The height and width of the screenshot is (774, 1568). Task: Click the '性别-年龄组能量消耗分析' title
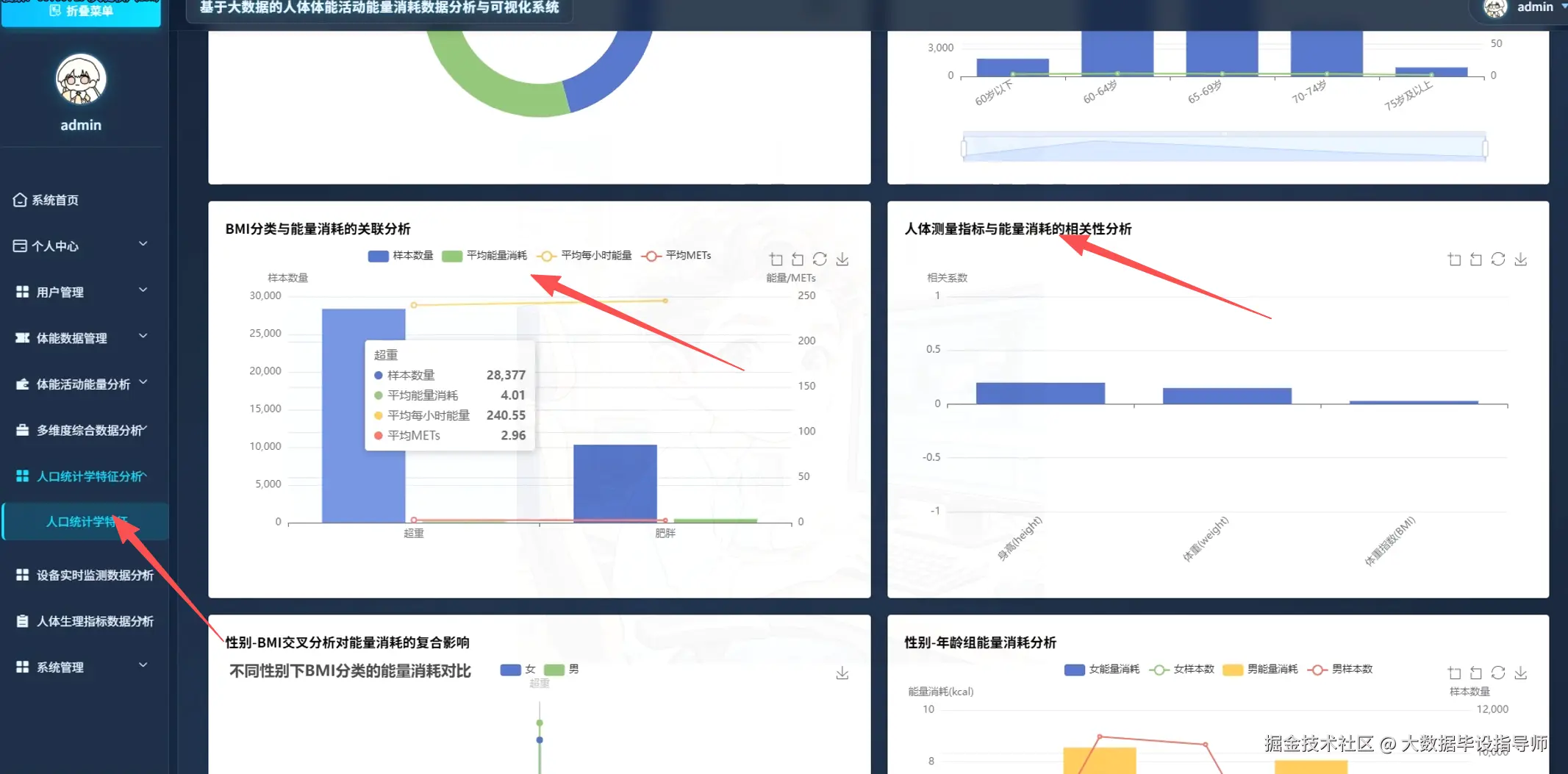pos(980,642)
